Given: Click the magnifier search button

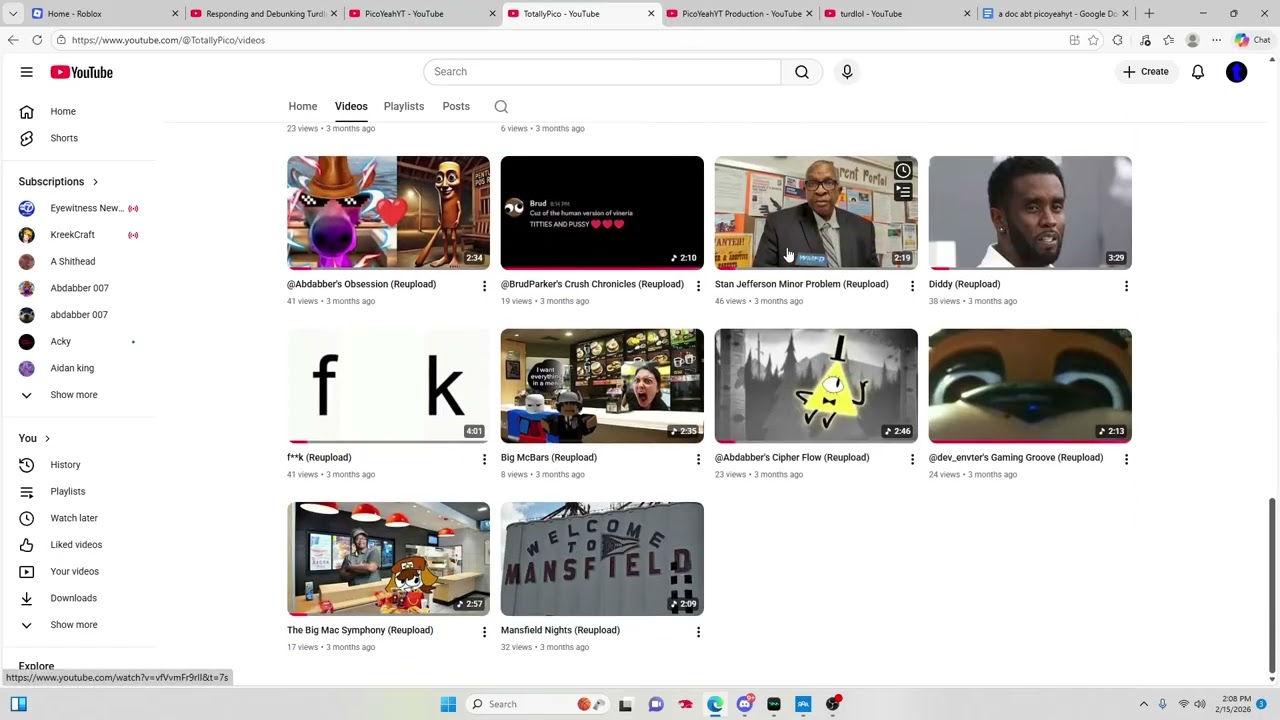Looking at the screenshot, I should [x=802, y=72].
